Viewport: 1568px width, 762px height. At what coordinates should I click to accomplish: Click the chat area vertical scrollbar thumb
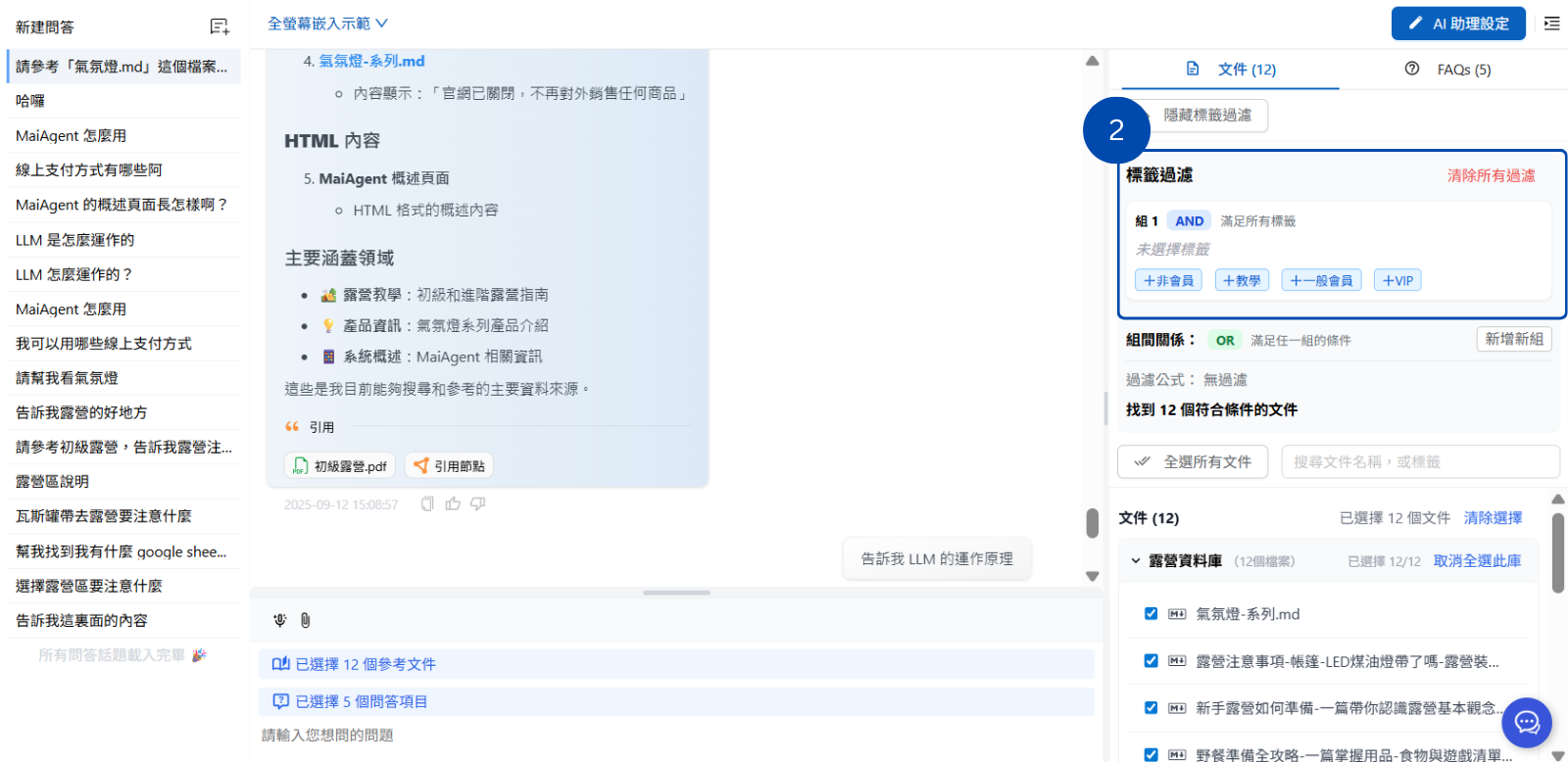click(x=1092, y=523)
